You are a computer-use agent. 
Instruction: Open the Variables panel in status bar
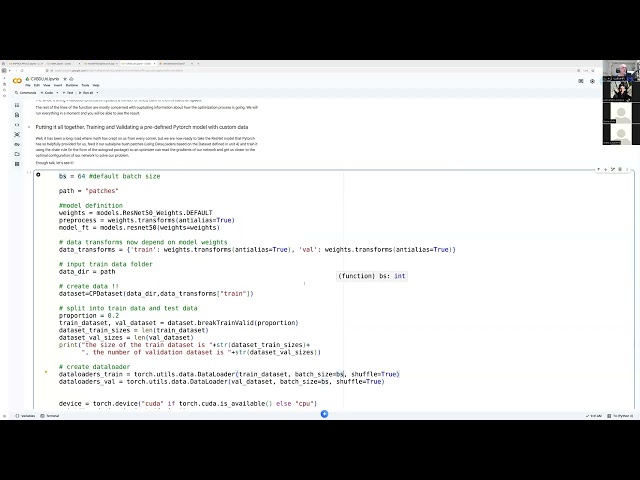pos(25,416)
